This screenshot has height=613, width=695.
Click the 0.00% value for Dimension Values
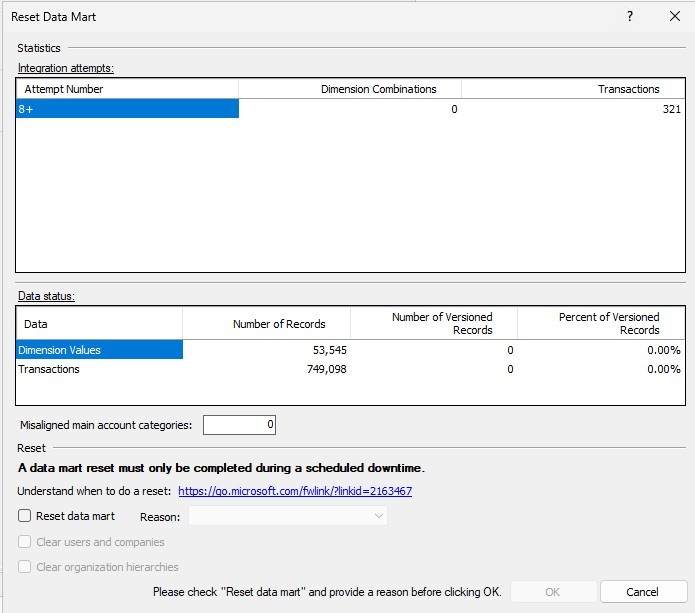point(664,350)
